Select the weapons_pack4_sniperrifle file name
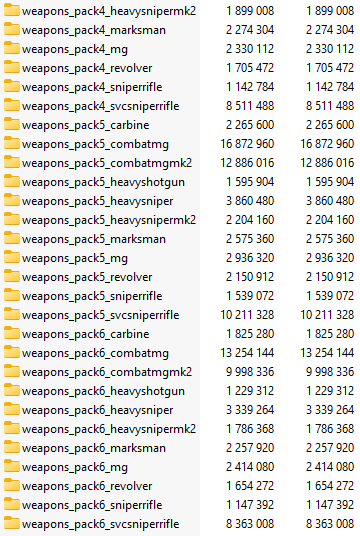The image size is (360, 536). click(x=92, y=88)
